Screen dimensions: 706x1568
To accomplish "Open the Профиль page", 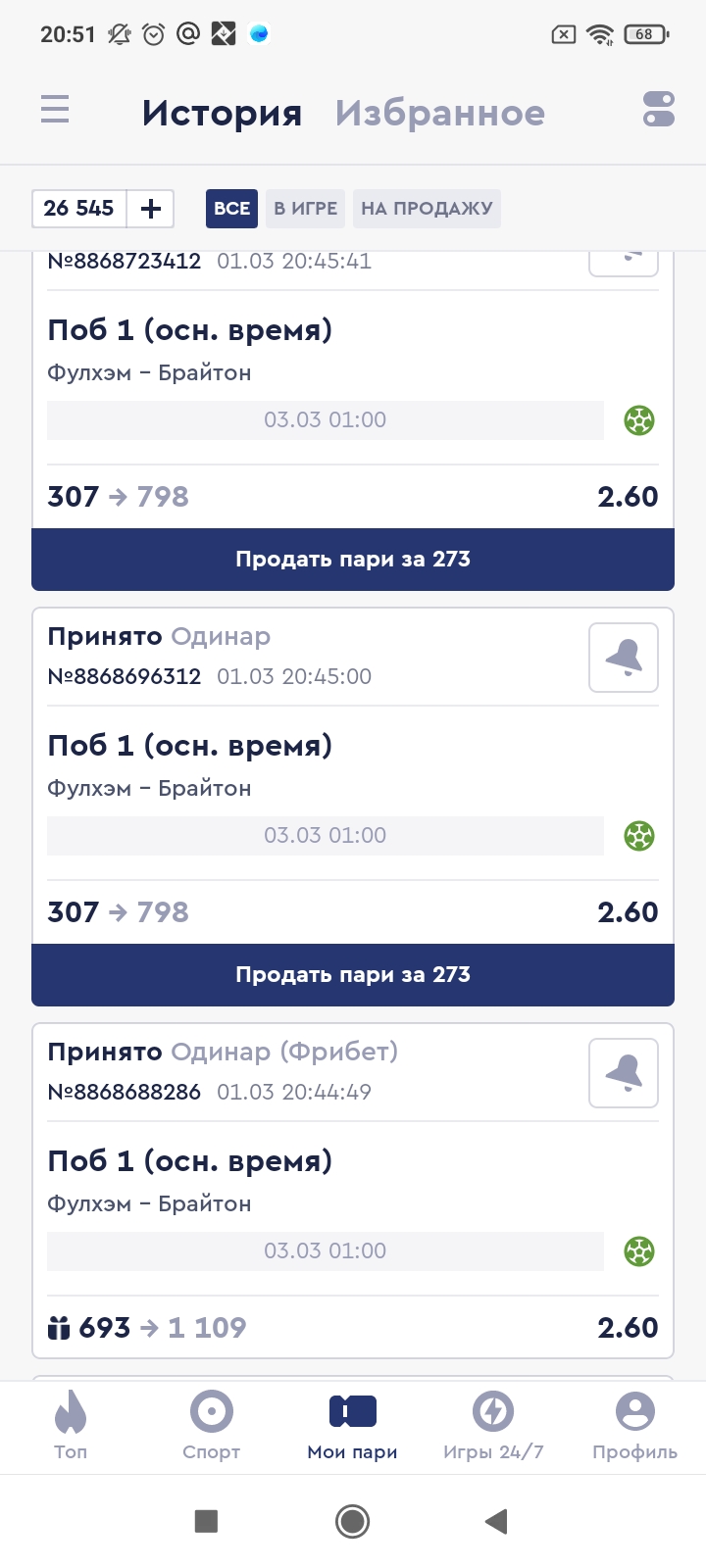I will (x=634, y=1426).
